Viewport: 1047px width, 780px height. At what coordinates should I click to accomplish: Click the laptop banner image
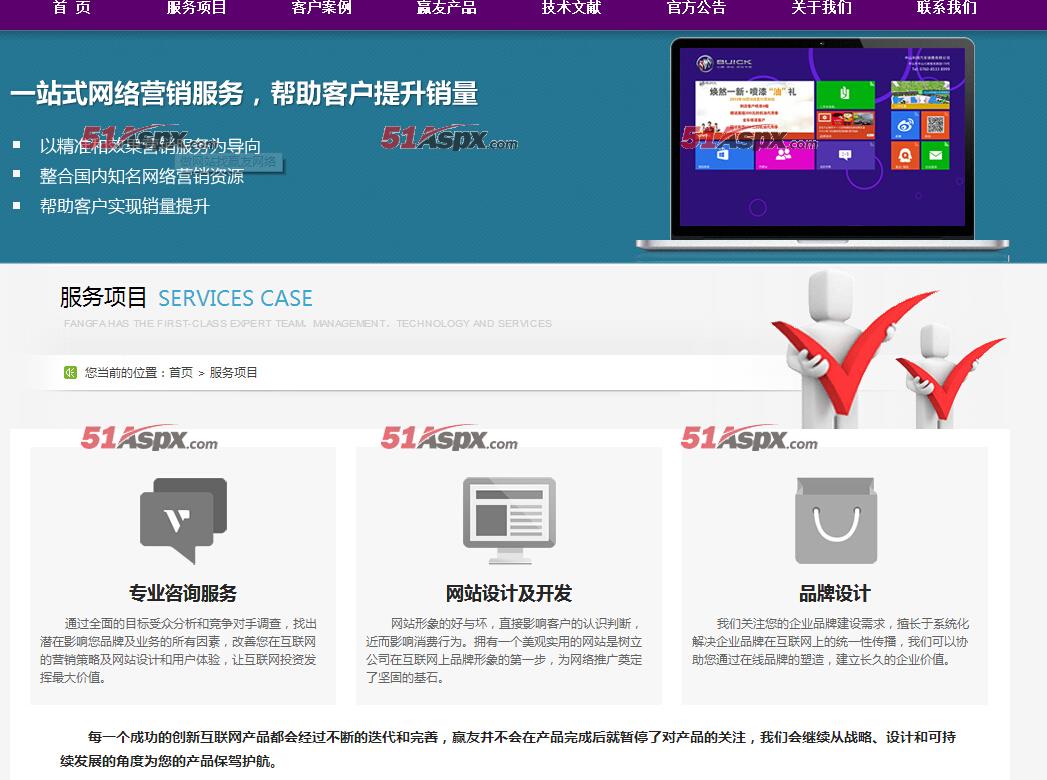coord(822,145)
